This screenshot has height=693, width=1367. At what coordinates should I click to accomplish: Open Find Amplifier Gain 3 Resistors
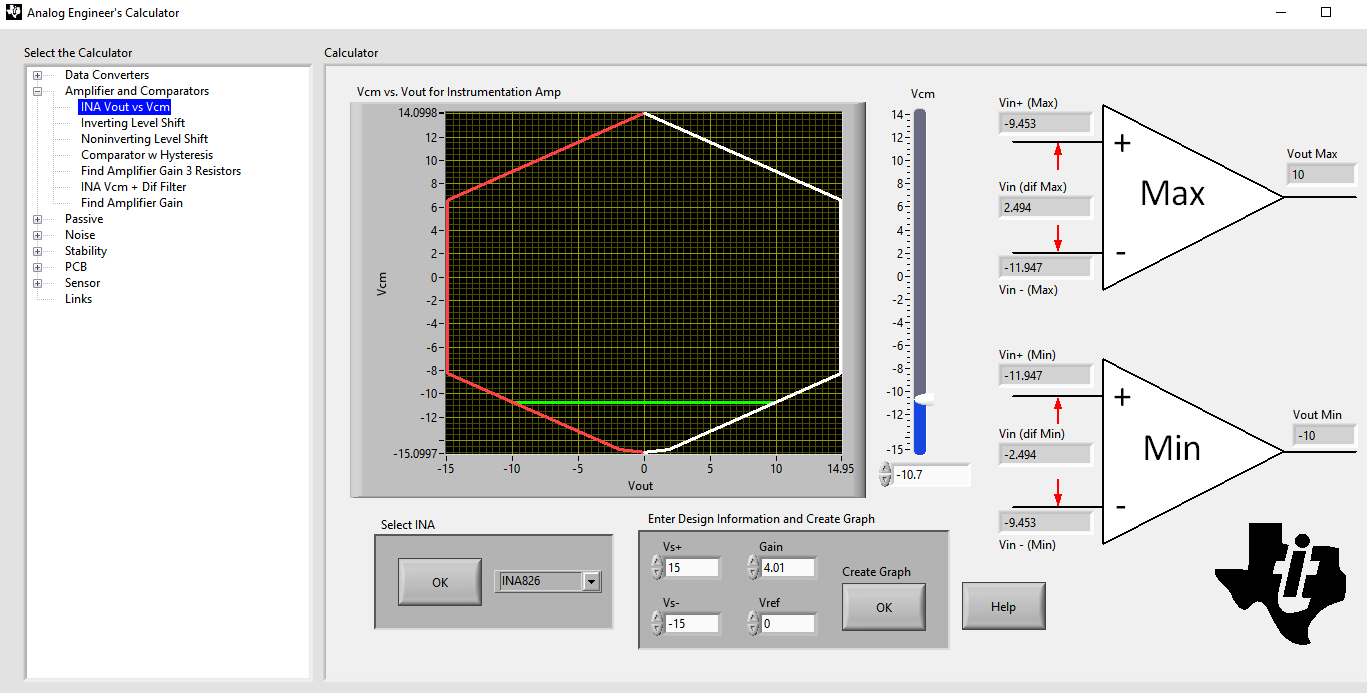[x=160, y=170]
